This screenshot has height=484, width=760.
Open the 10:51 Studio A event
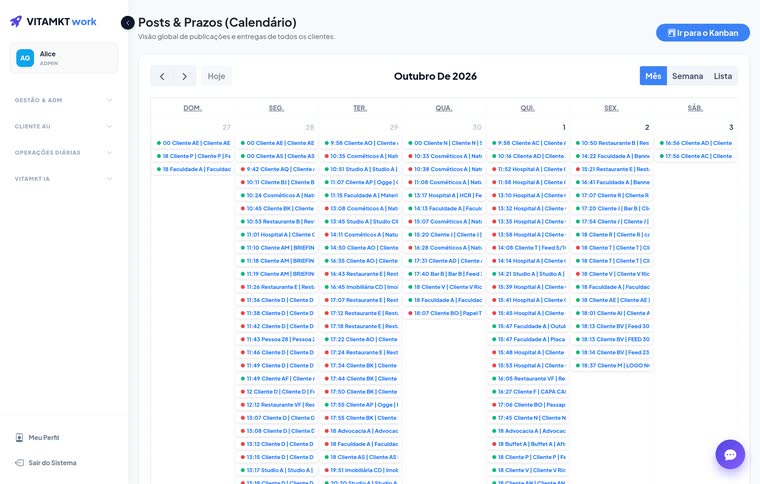pyautogui.click(x=361, y=169)
